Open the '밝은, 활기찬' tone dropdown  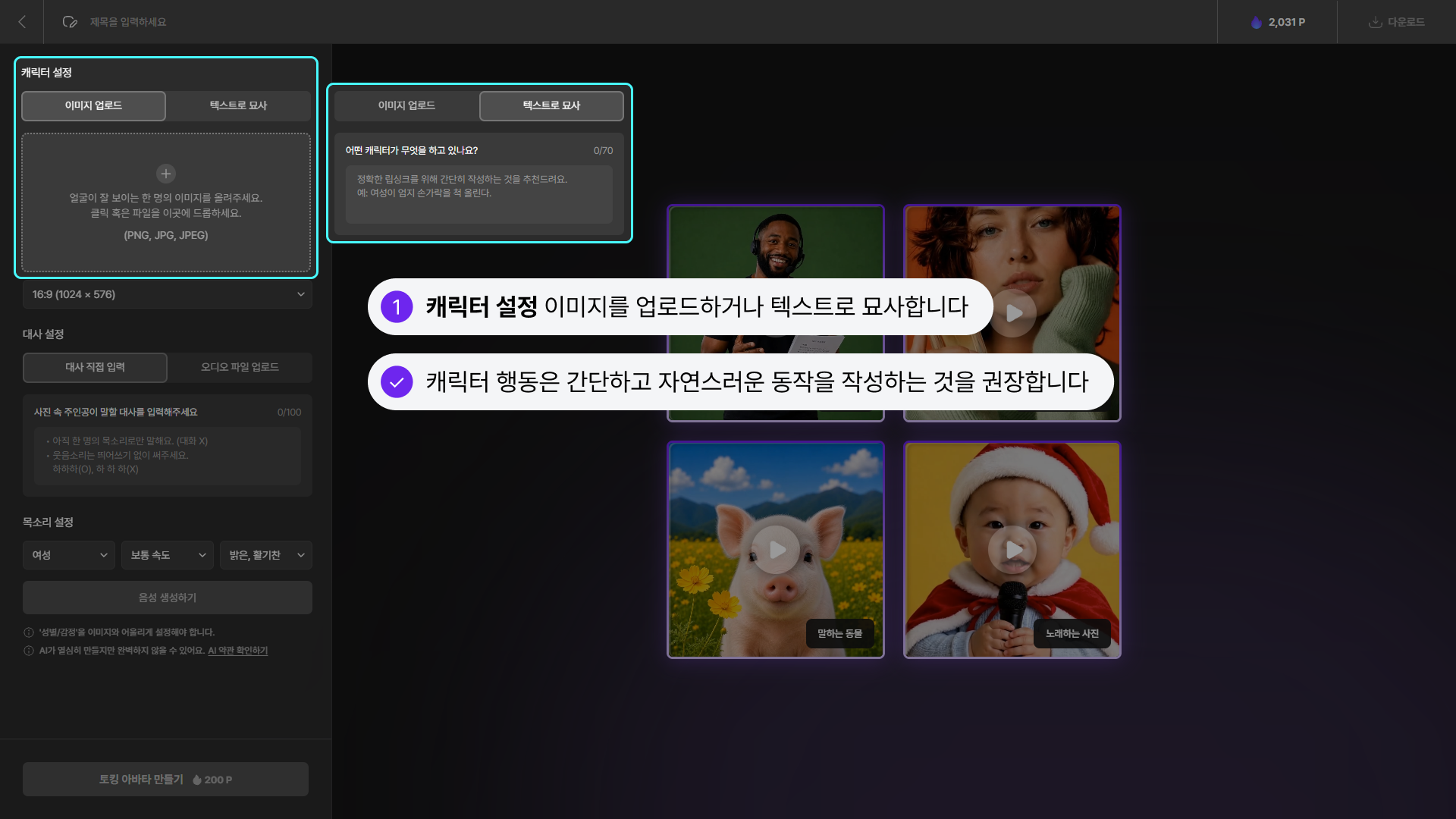[x=266, y=555]
